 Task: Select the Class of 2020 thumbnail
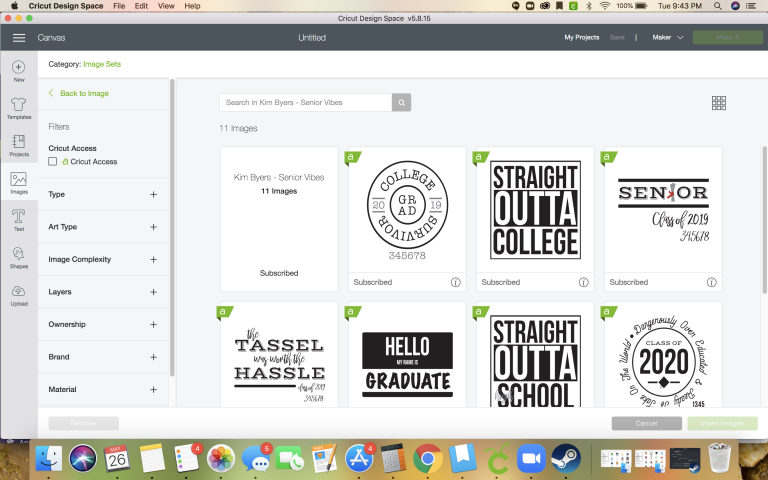pyautogui.click(x=663, y=355)
